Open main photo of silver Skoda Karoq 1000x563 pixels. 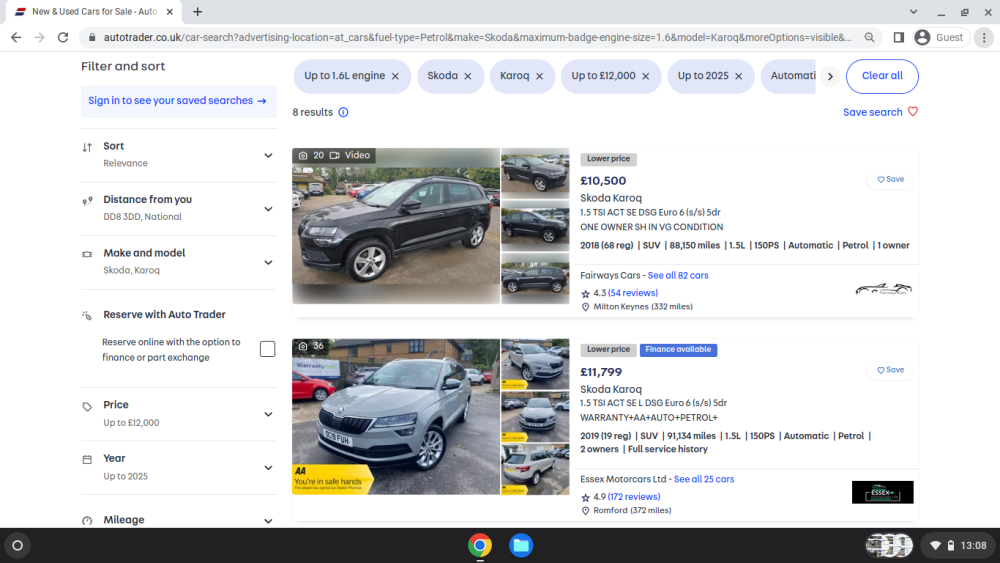396,416
